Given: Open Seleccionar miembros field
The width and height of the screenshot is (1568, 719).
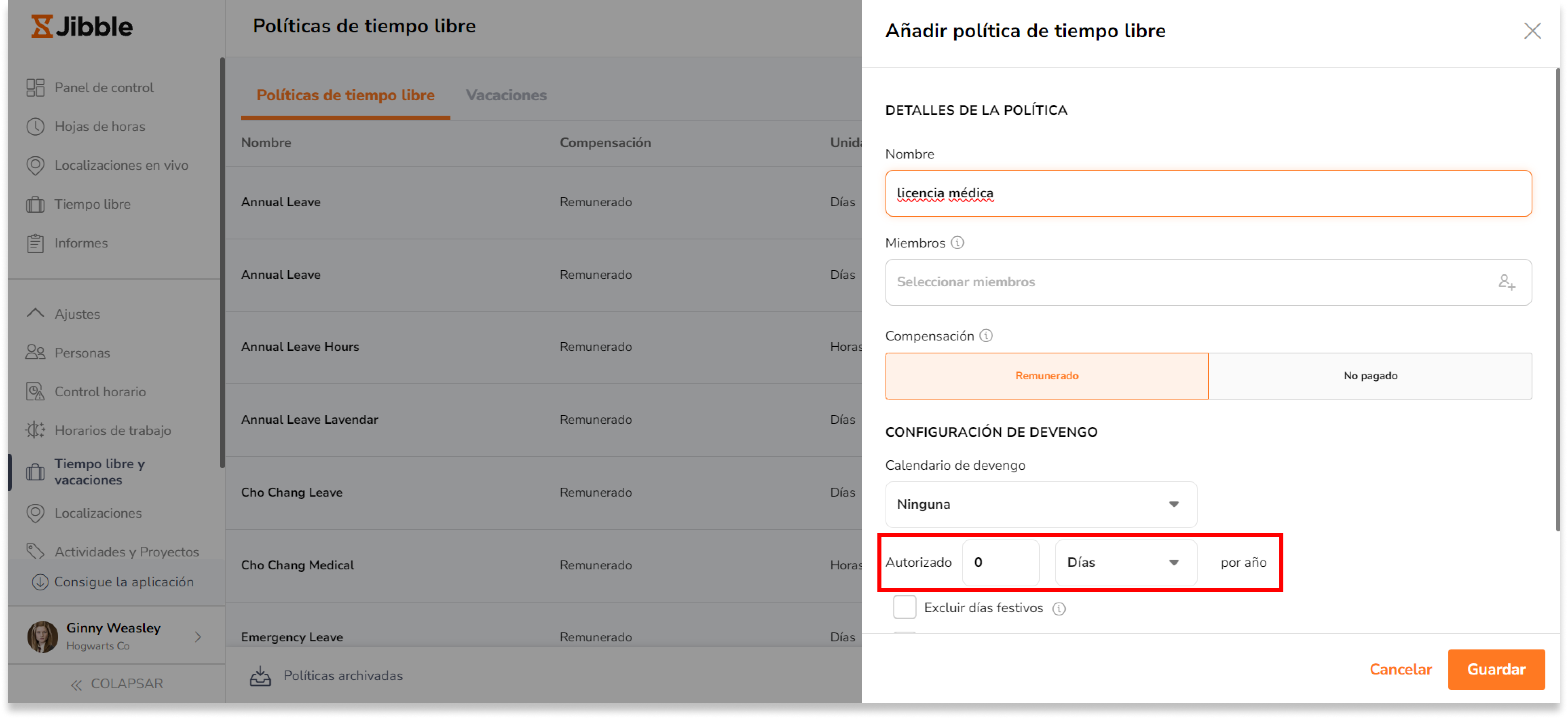Looking at the screenshot, I should tap(1208, 283).
